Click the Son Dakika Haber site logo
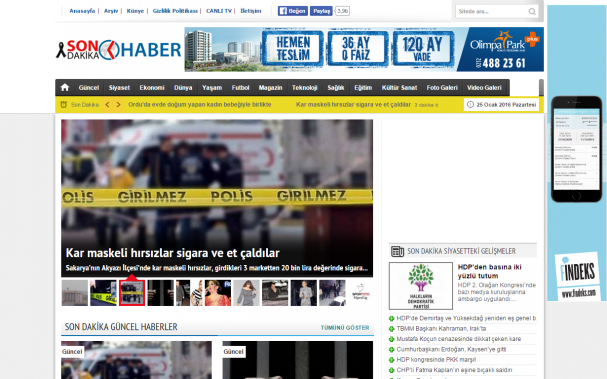Screen dimensions: 607x379 (x=118, y=50)
